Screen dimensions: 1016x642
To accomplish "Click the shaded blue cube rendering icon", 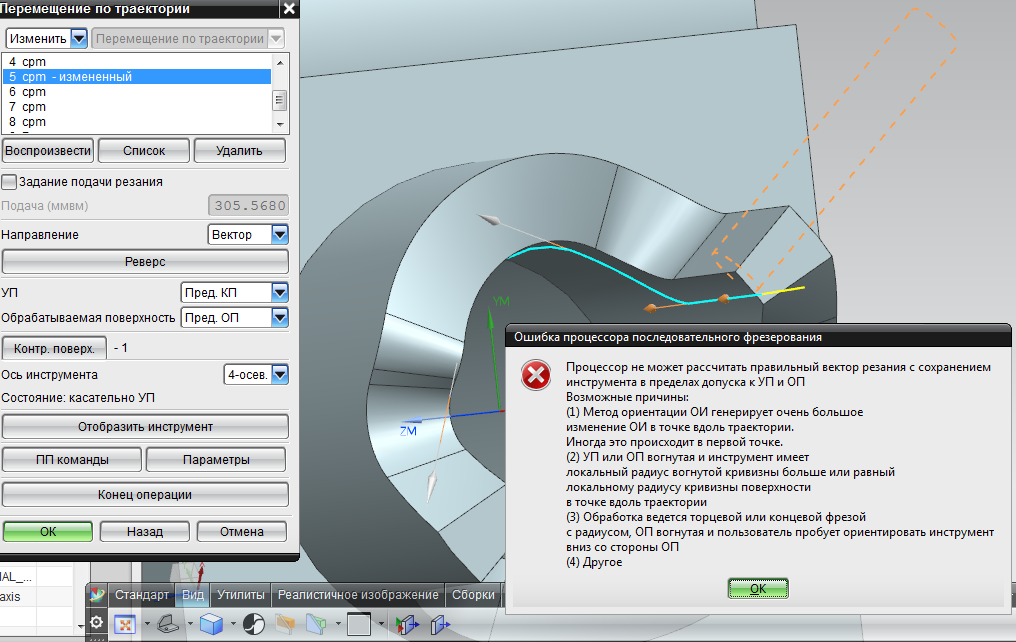I will click(211, 624).
